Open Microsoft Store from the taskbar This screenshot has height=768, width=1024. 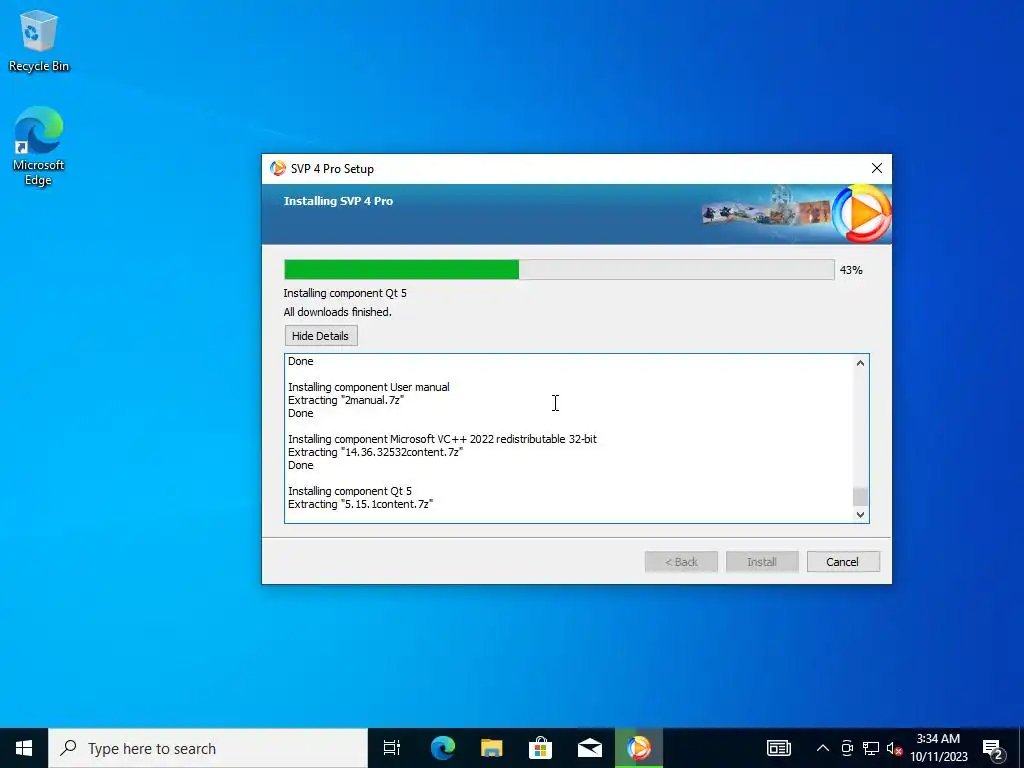[541, 748]
